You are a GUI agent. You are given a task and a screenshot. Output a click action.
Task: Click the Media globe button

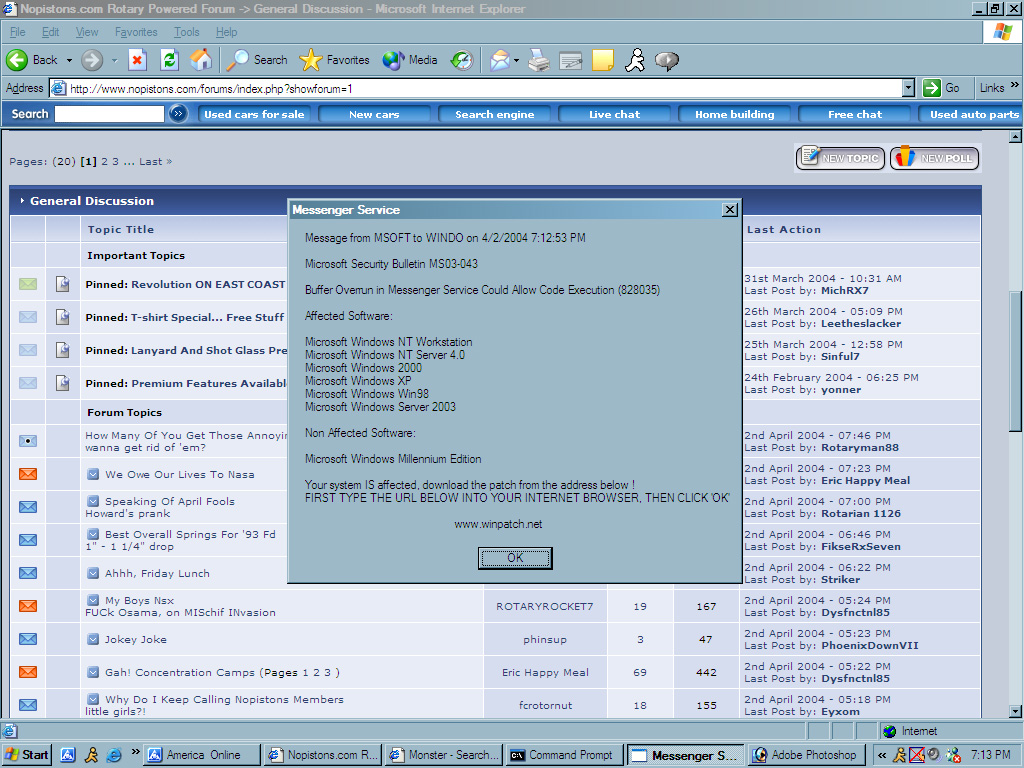(410, 60)
